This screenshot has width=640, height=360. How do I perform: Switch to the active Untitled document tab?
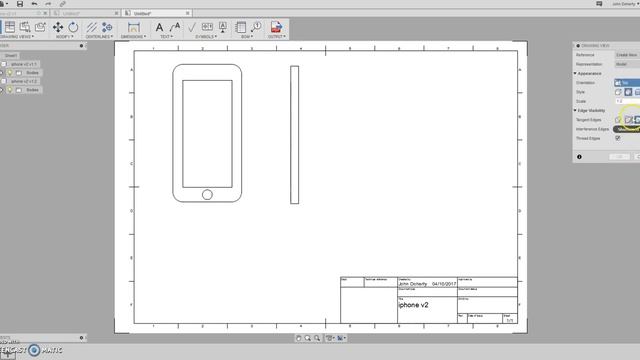pyautogui.click(x=156, y=13)
